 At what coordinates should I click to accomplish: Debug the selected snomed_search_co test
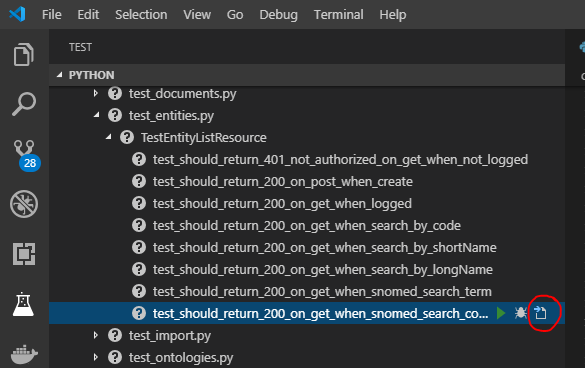520,313
